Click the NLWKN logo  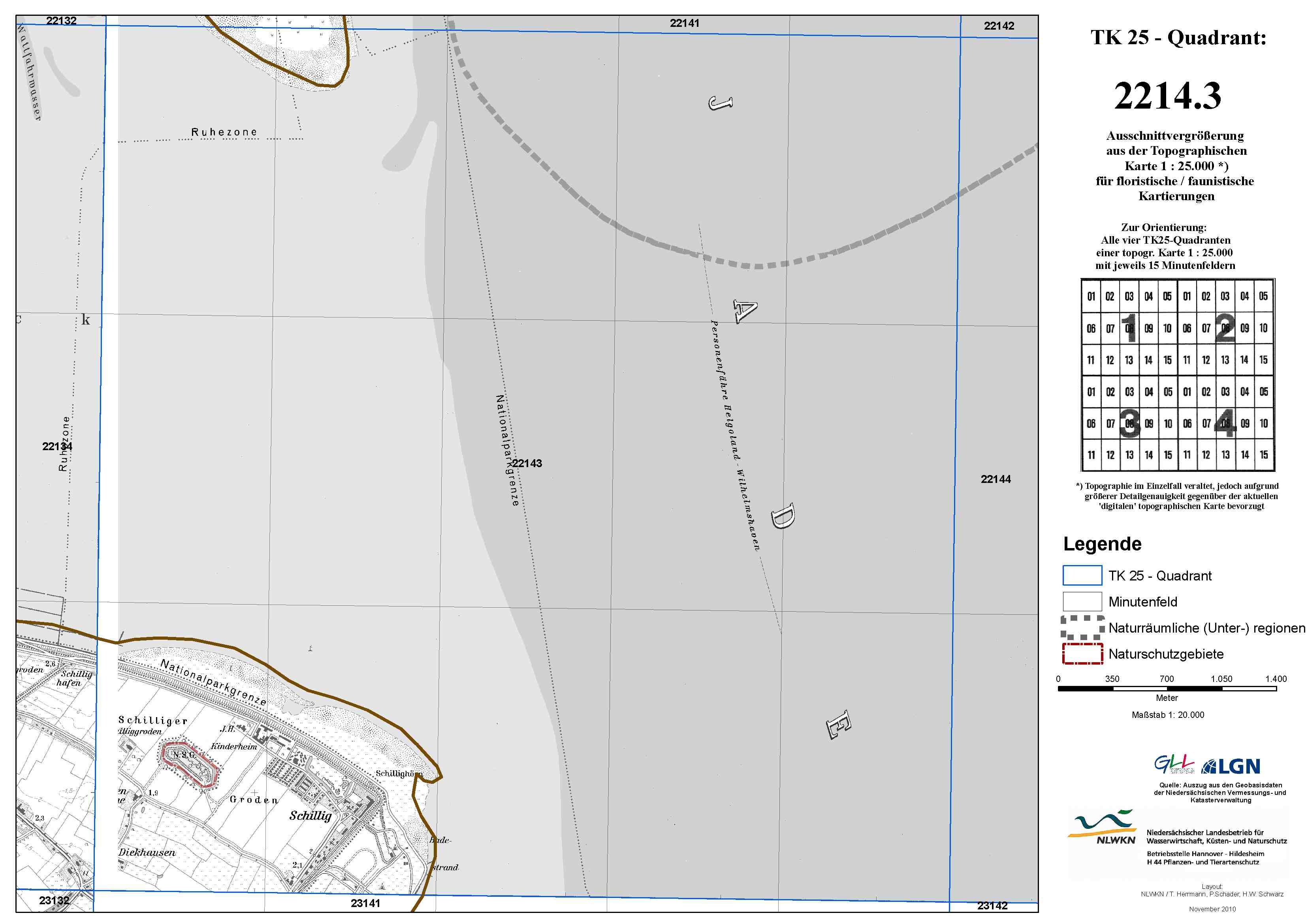point(1103,828)
